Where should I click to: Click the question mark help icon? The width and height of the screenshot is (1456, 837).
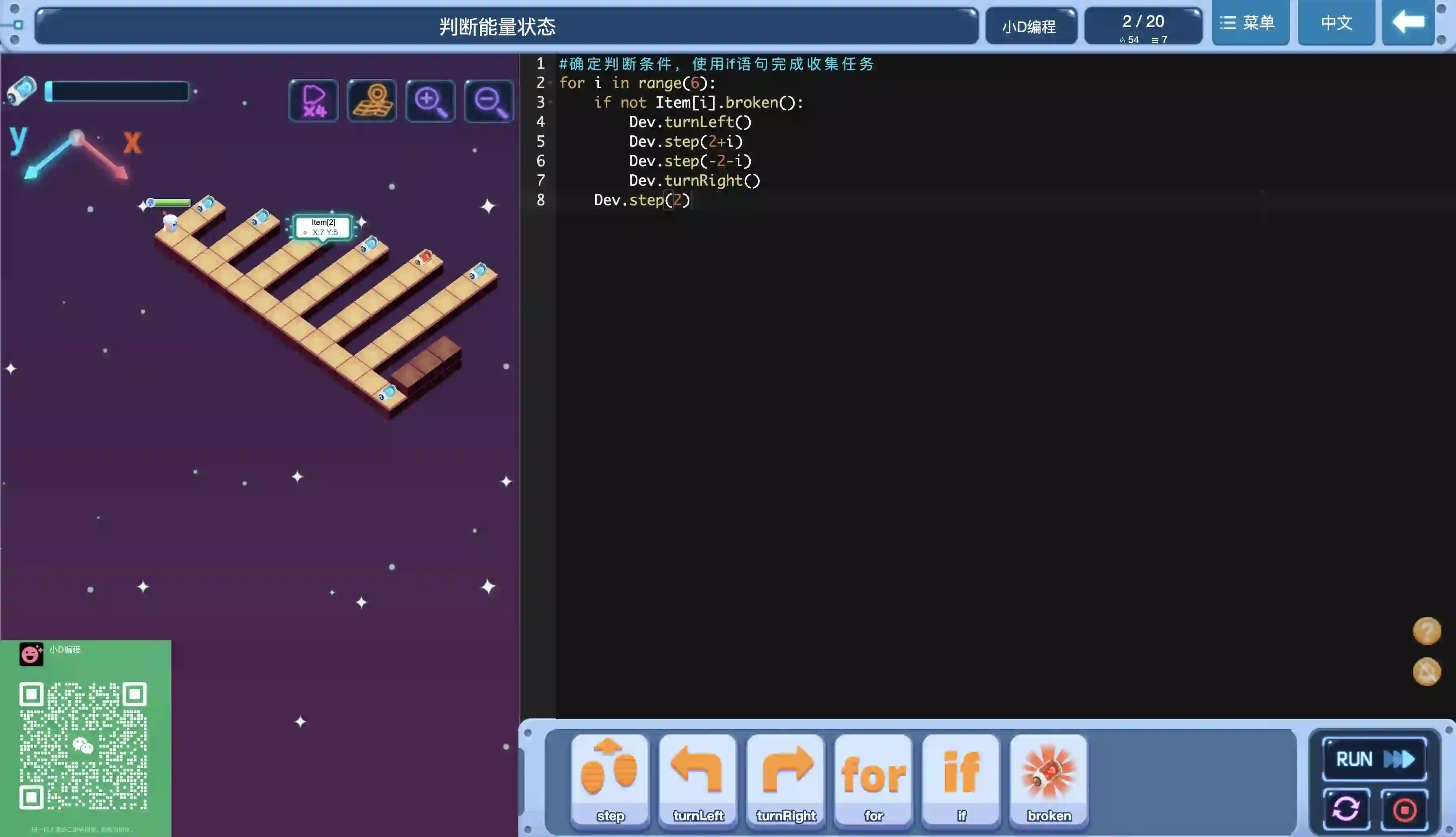point(1427,631)
